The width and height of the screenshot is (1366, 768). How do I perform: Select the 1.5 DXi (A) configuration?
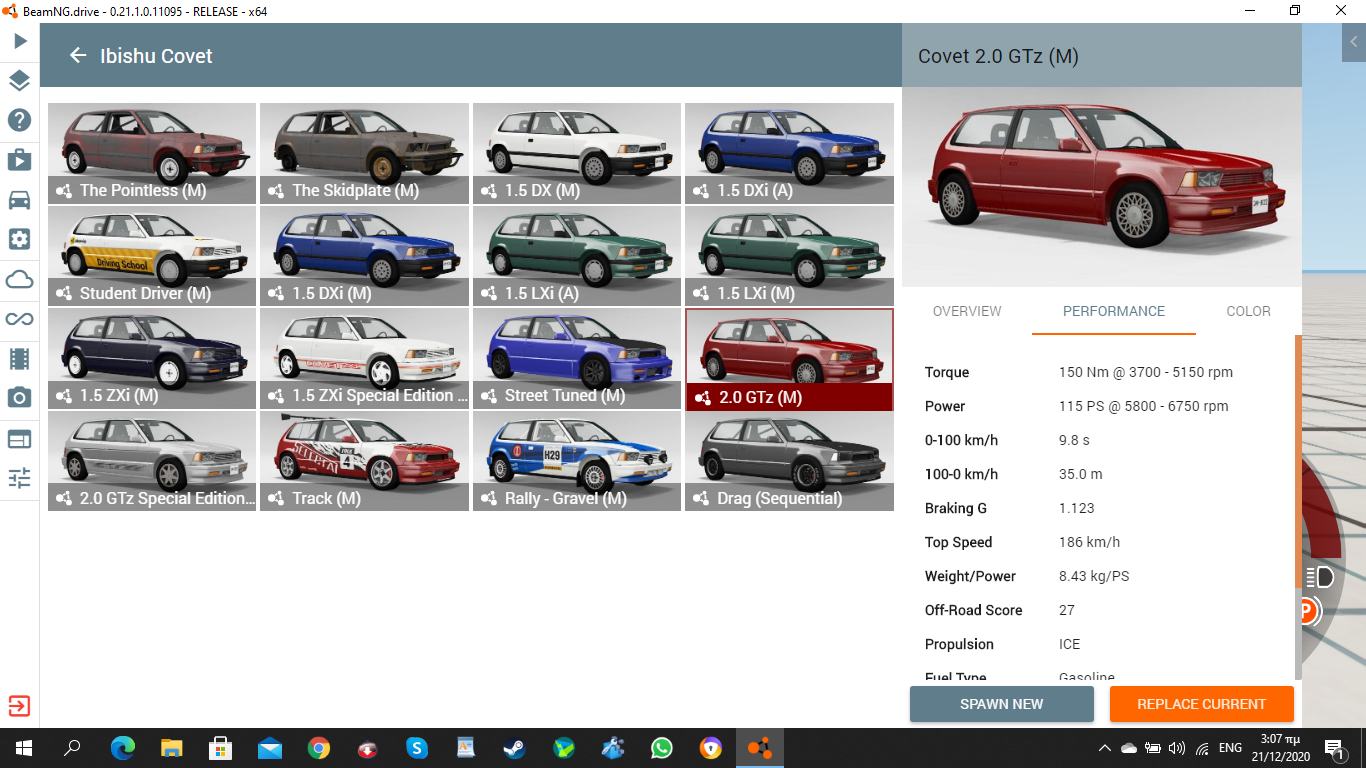790,153
